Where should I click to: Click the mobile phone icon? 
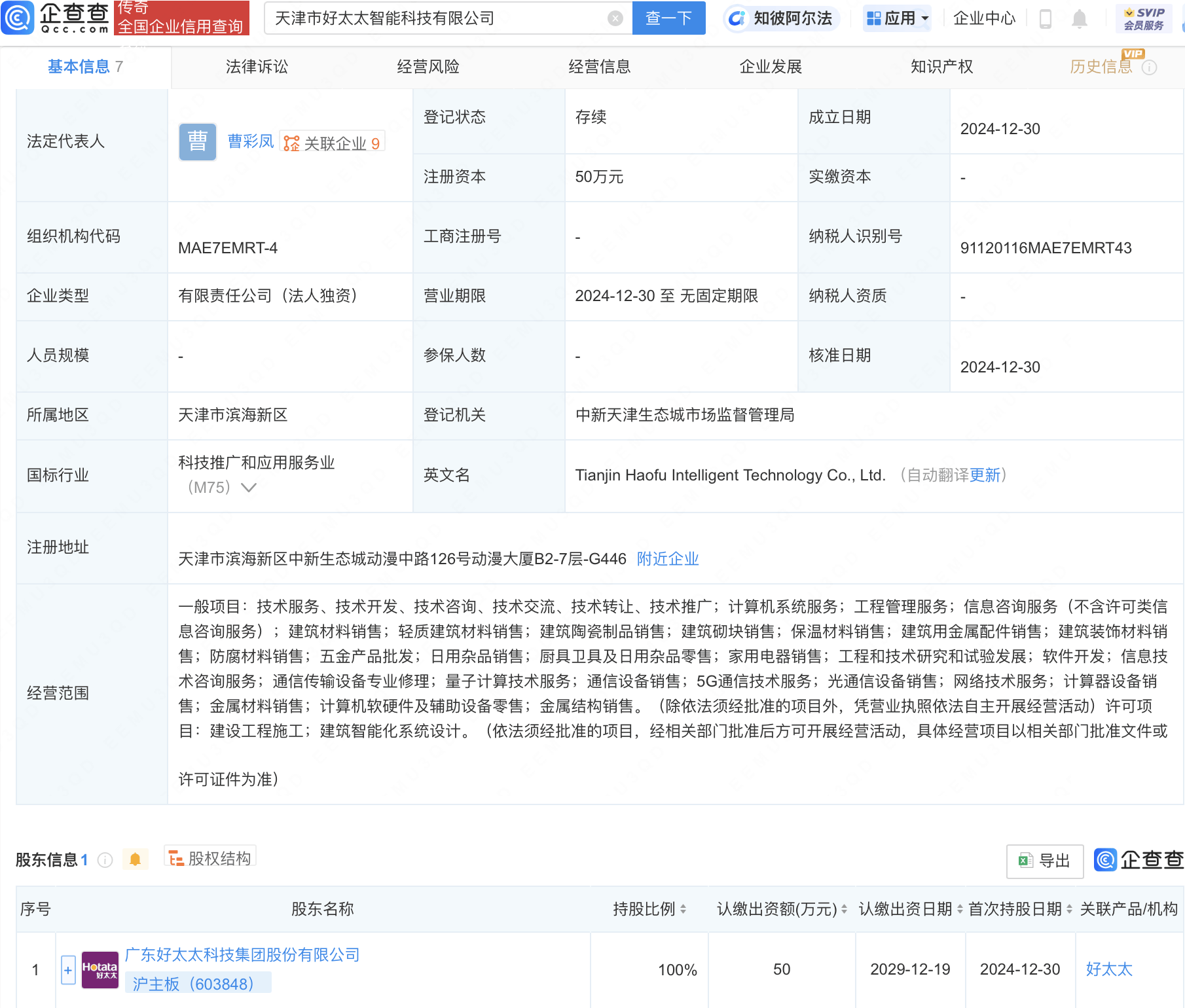pos(1046,19)
